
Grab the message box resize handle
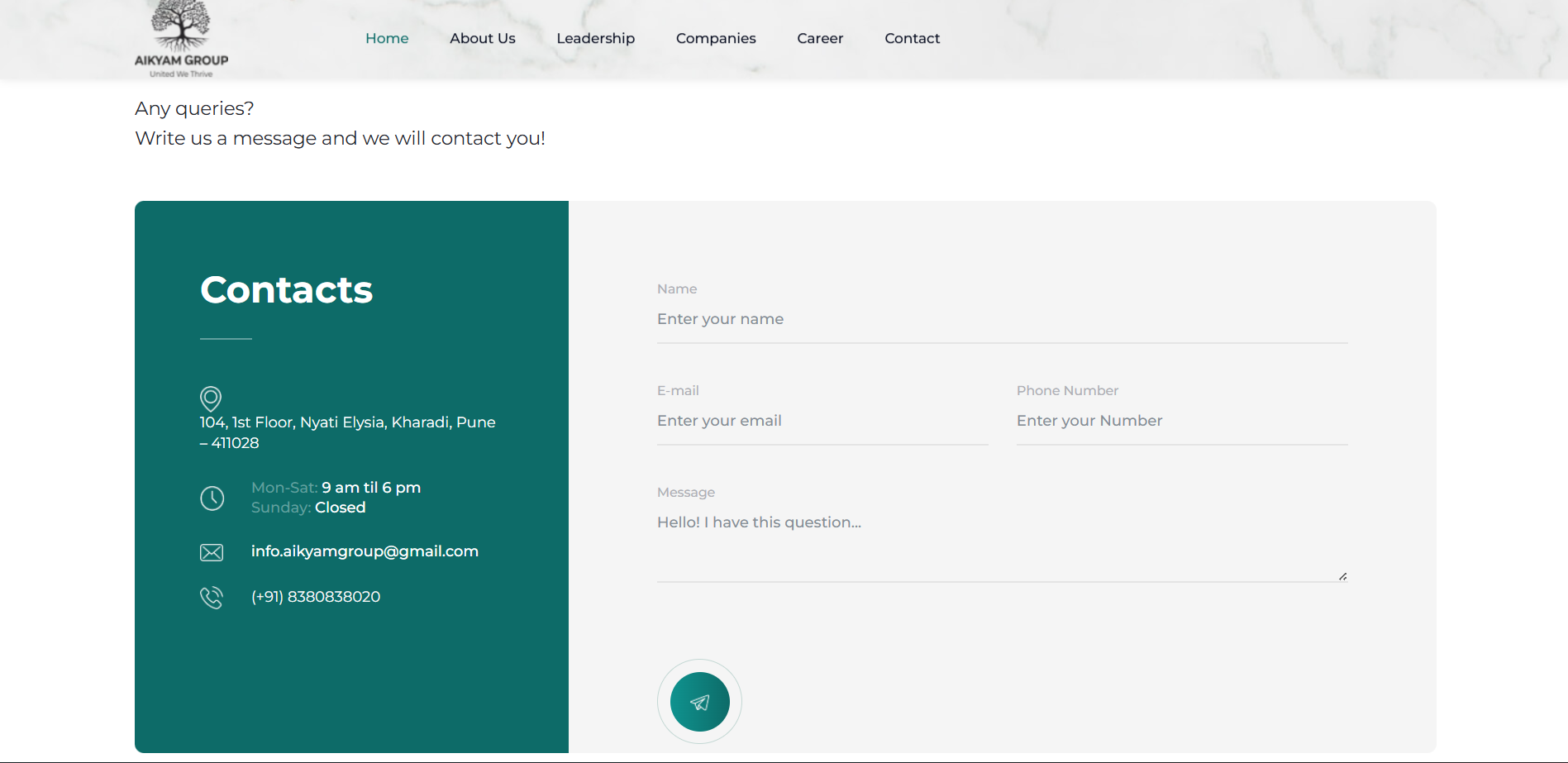click(1342, 576)
